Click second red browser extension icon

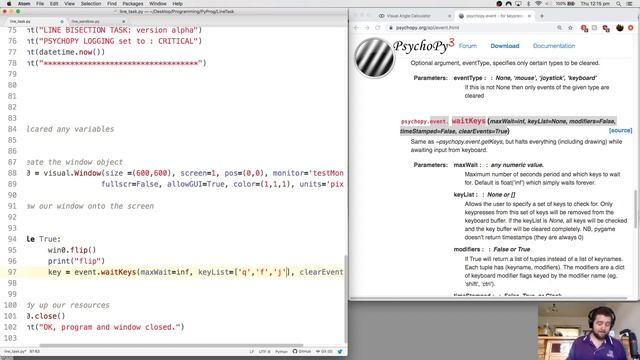(x=606, y=28)
